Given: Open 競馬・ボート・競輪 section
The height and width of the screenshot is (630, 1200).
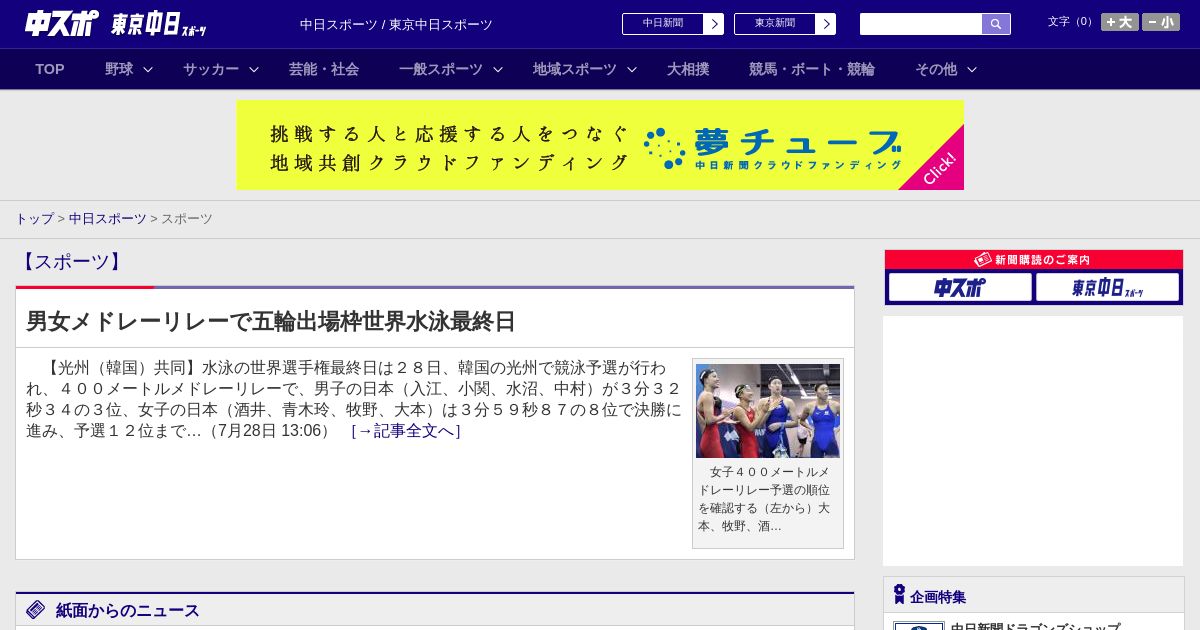Looking at the screenshot, I should (x=812, y=69).
